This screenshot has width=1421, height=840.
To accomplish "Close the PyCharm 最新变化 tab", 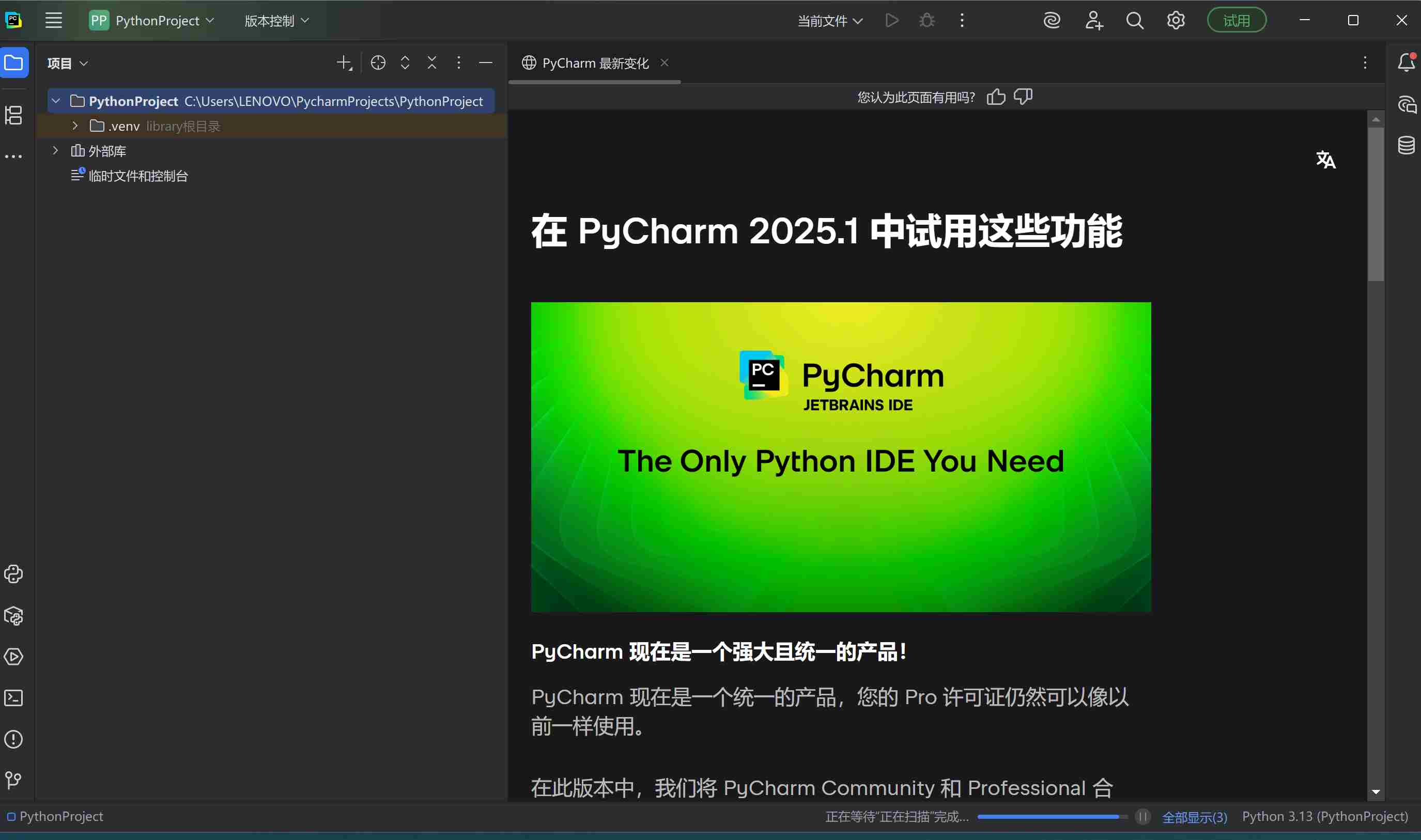I will coord(664,63).
